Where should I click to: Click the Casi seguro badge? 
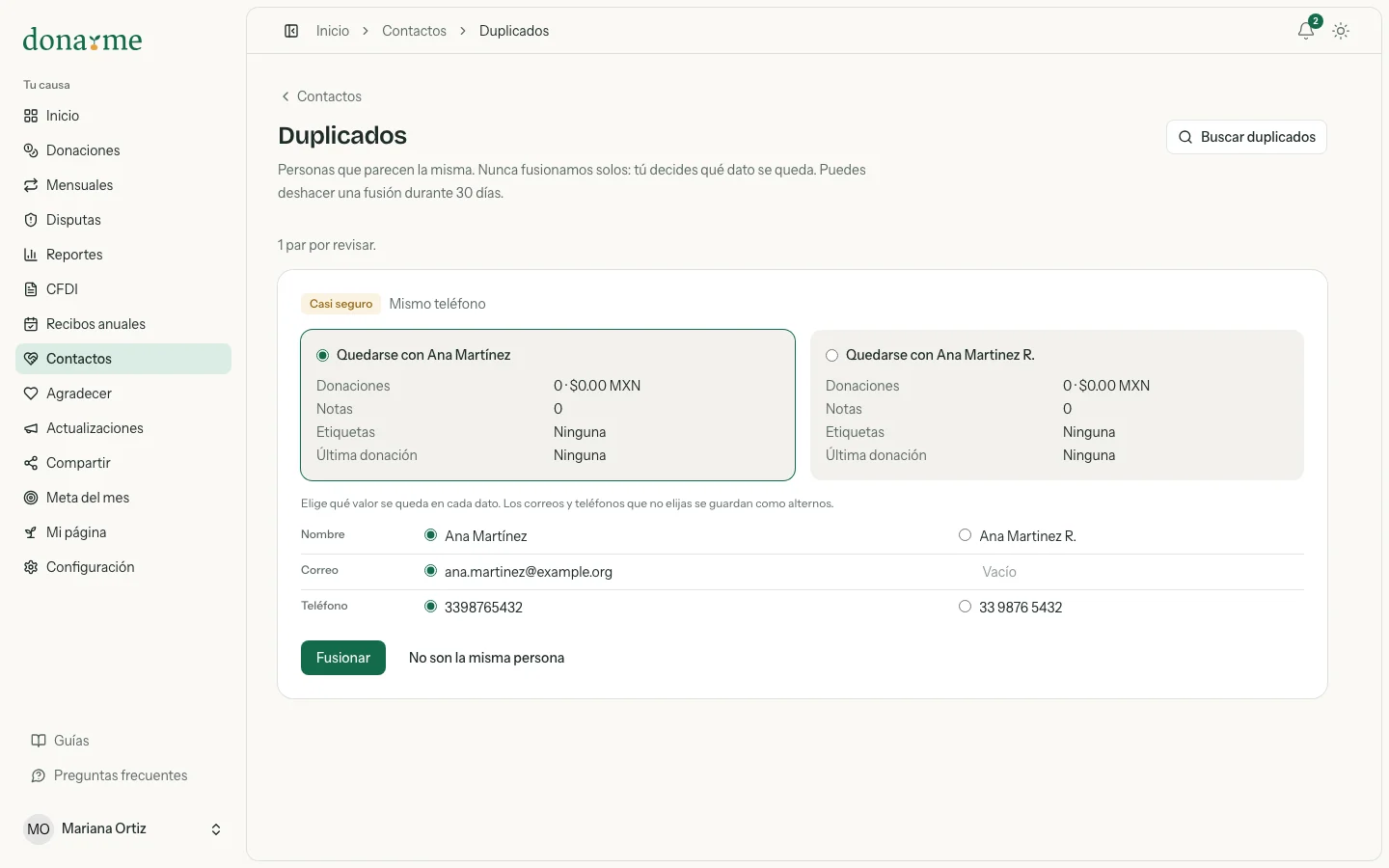(340, 304)
